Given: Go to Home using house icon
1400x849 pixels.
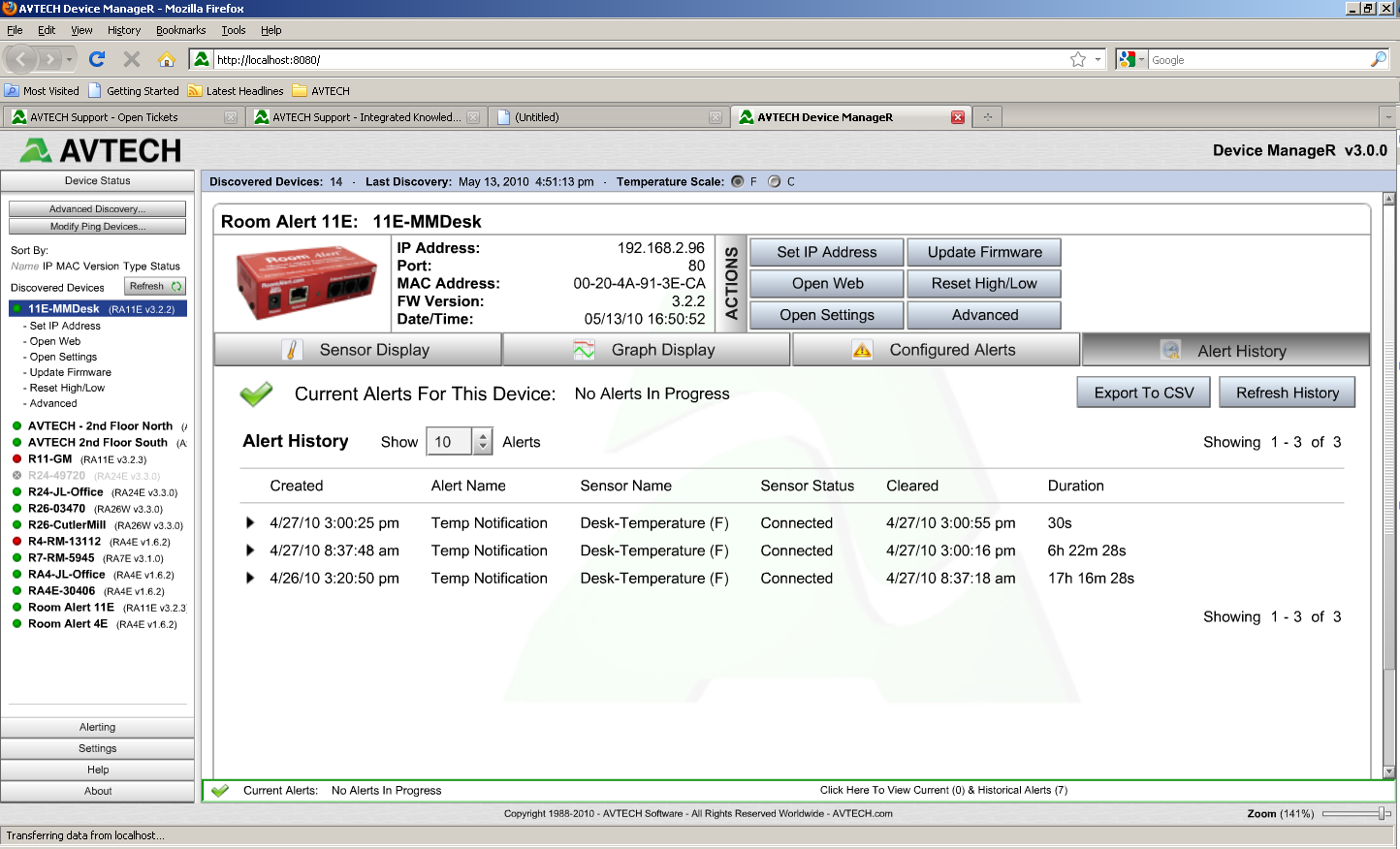Looking at the screenshot, I should pyautogui.click(x=167, y=60).
